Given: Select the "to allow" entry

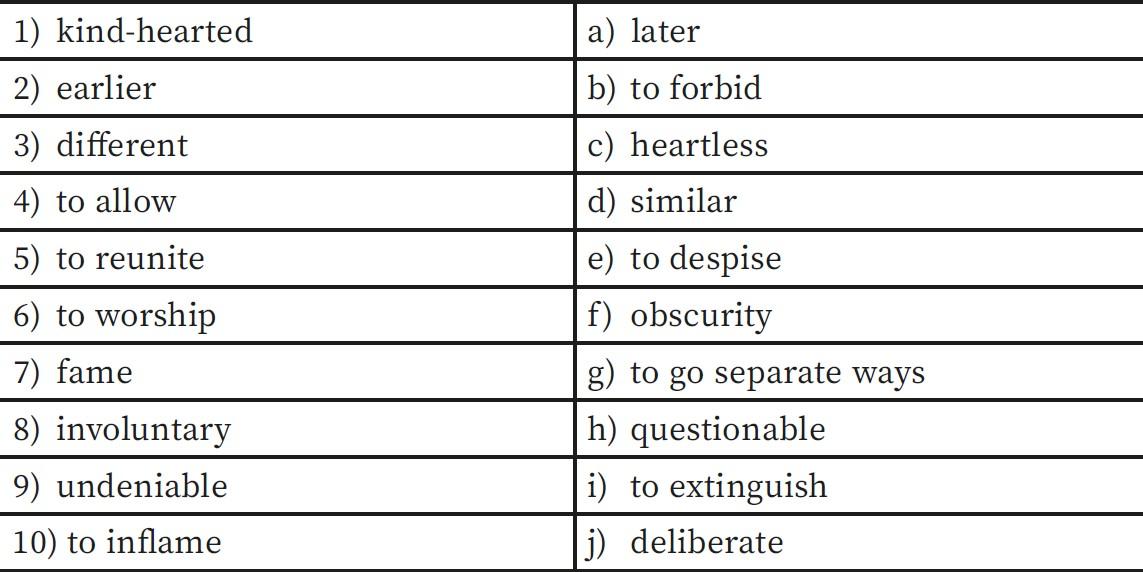Looking at the screenshot, I should [116, 202].
